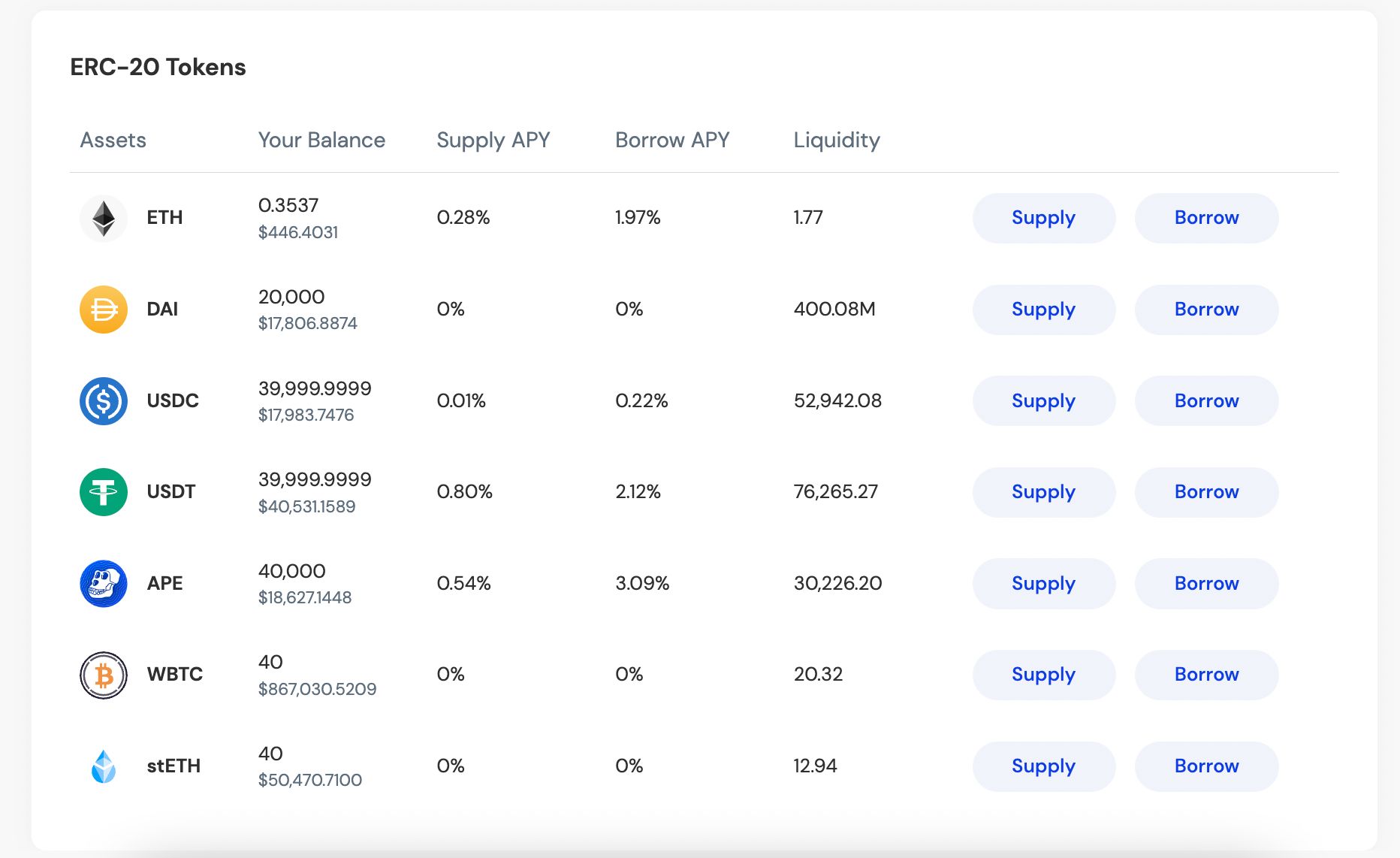Click the $50,470.7100 stETH value
Screen dimensions: 1400x858
pyautogui.click(x=310, y=781)
